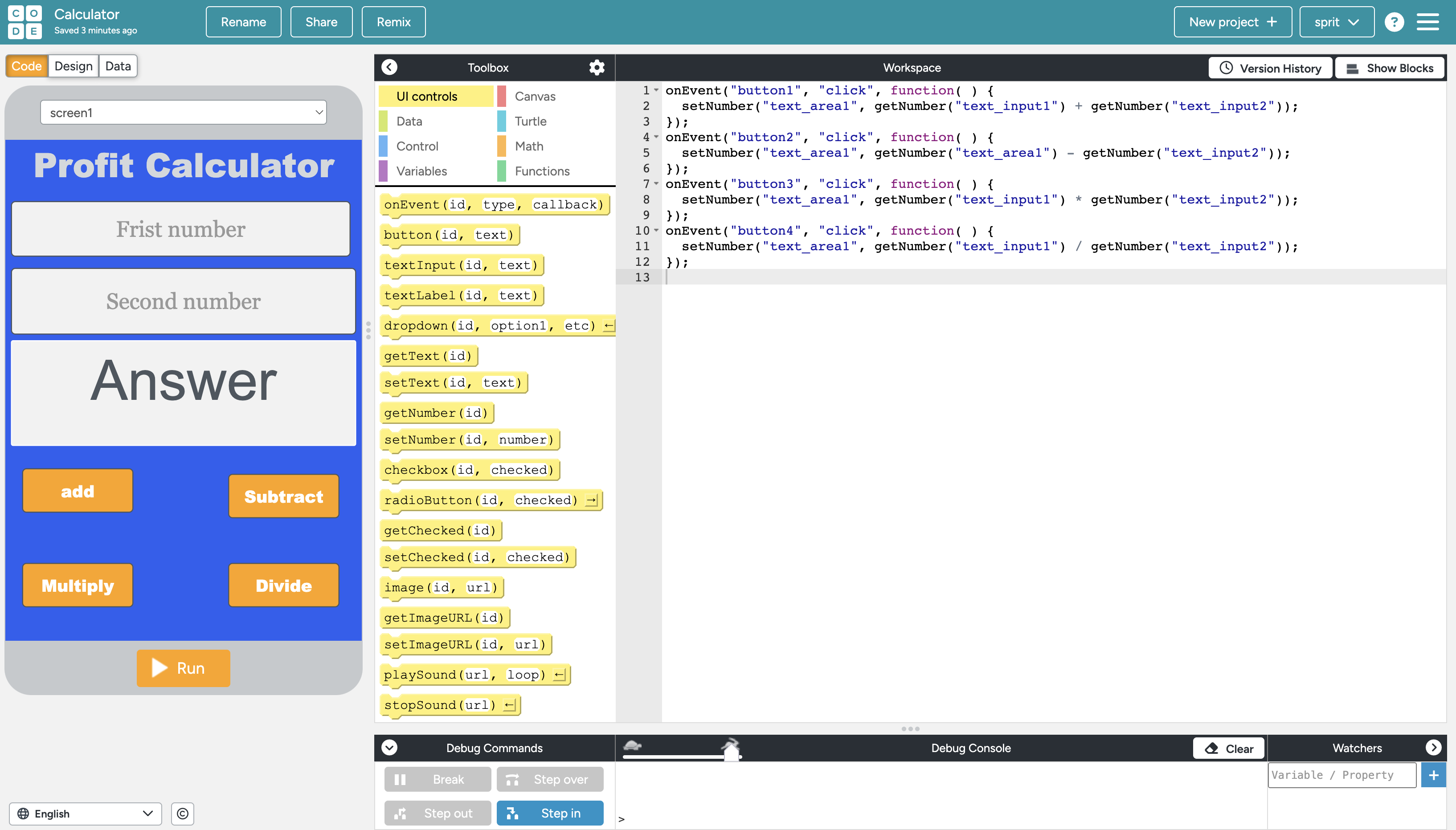1456x830 pixels.
Task: Switch to the Design tab
Action: click(x=73, y=66)
